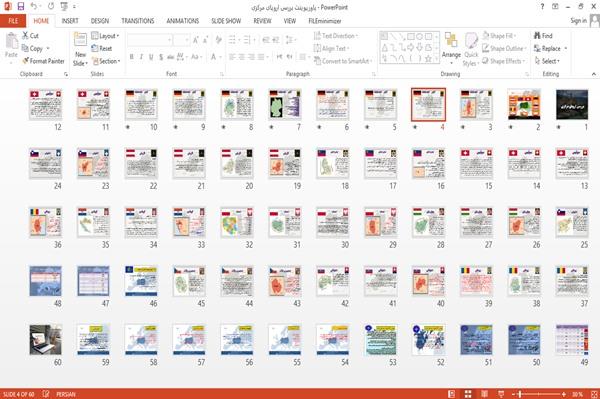
Task: Open the Layout dropdown
Action: pos(106,36)
